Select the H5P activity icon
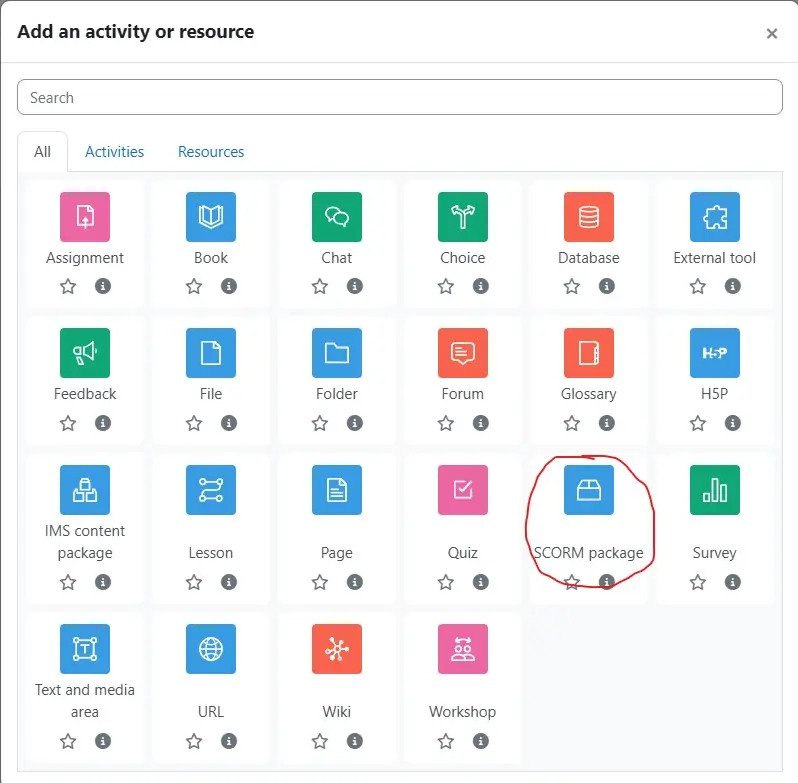Image resolution: width=798 pixels, height=783 pixels. (715, 353)
